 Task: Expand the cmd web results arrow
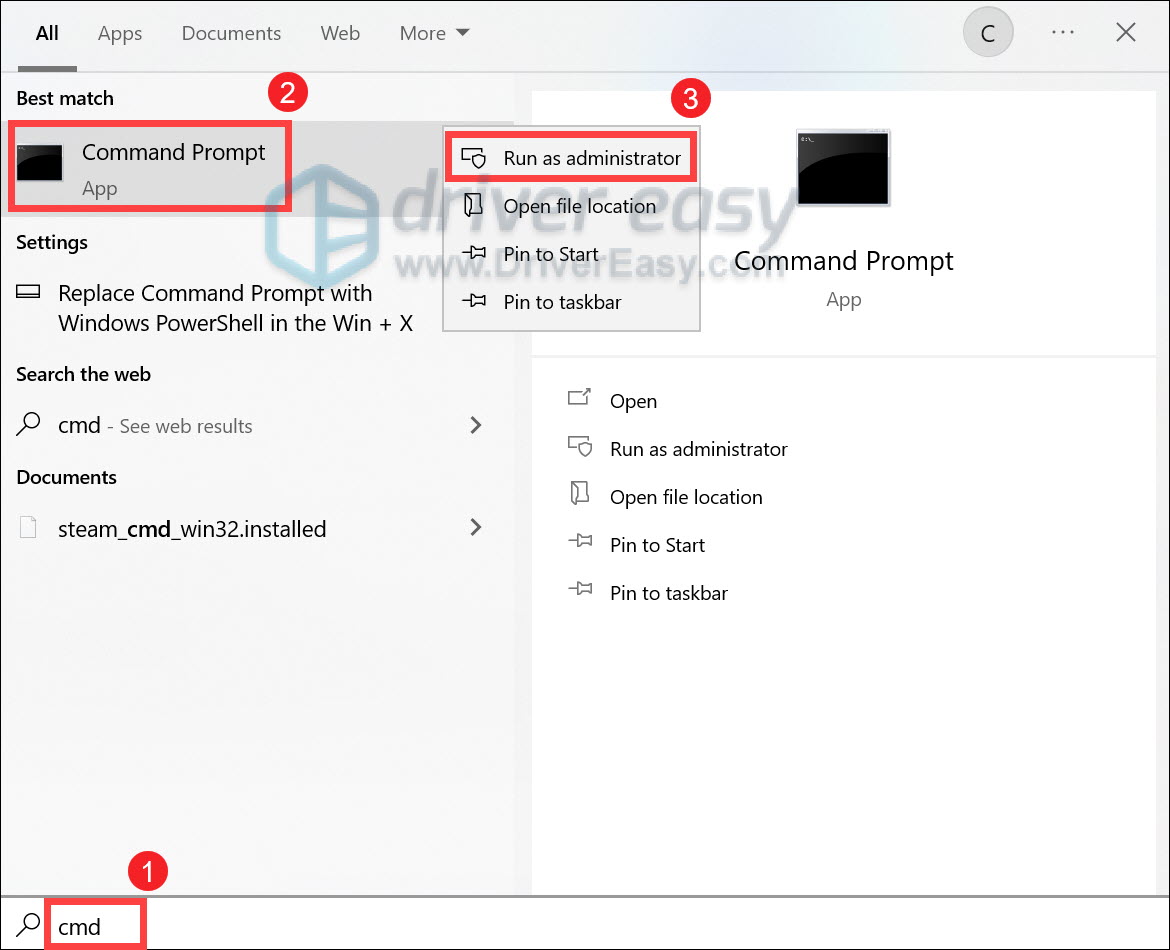[475, 425]
